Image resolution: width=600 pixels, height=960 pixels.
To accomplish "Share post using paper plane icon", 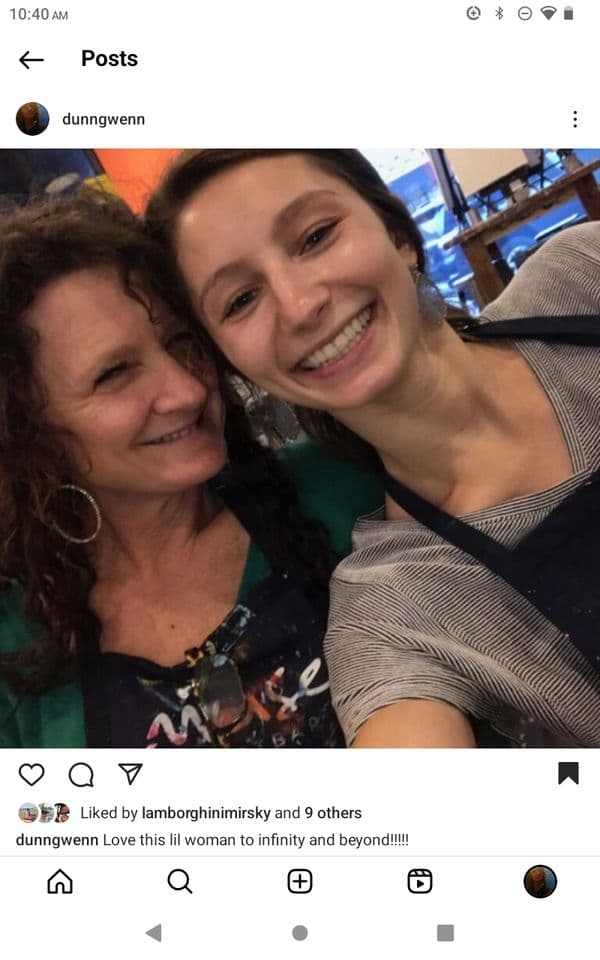I will point(130,774).
